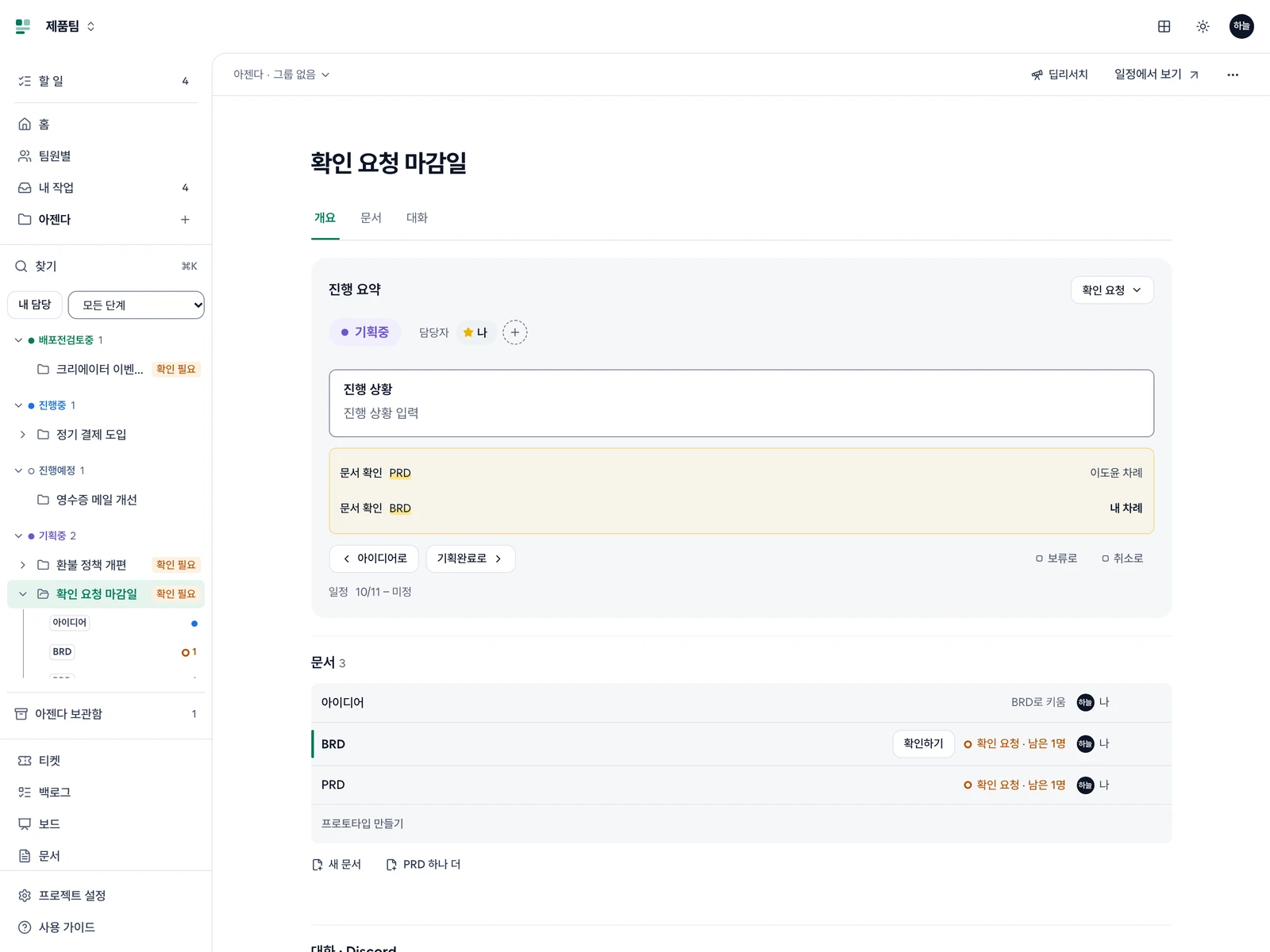Open 아젠다 보관함 archive

coord(106,714)
